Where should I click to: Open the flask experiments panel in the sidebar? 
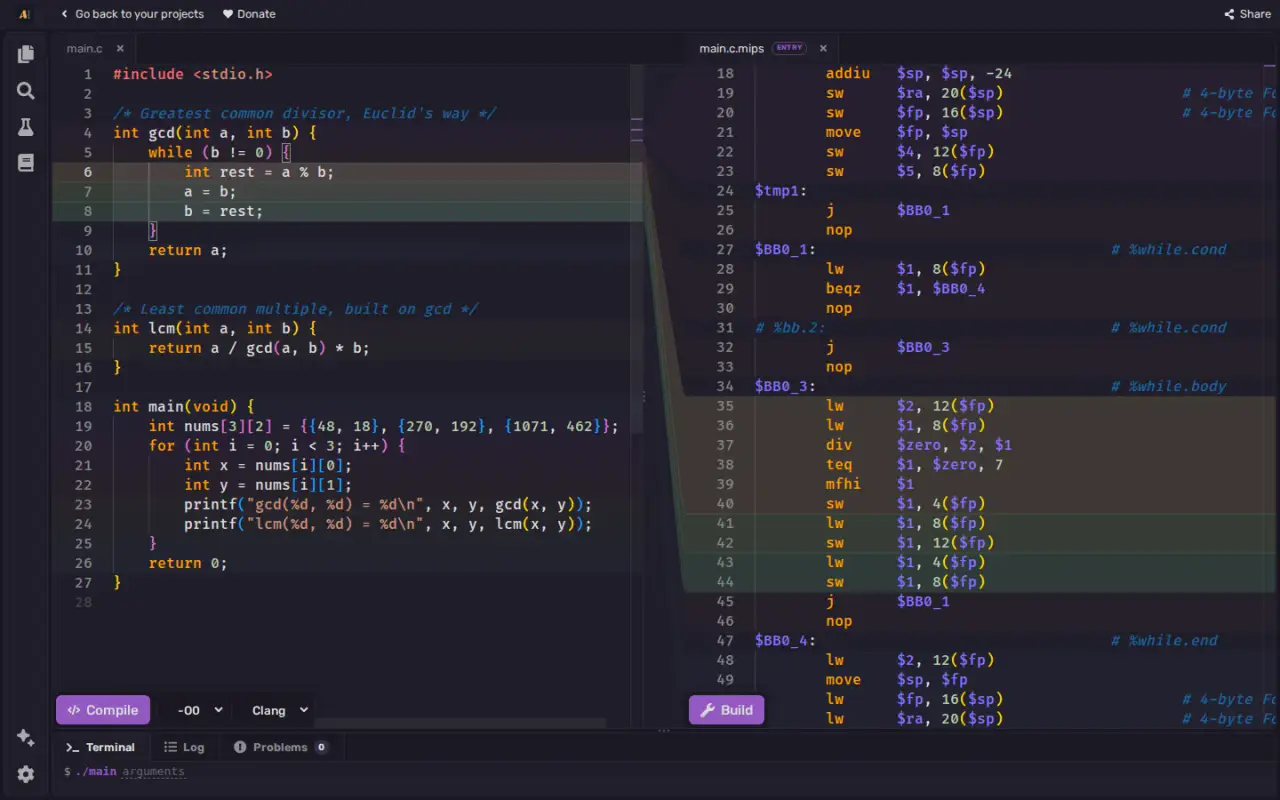point(26,127)
